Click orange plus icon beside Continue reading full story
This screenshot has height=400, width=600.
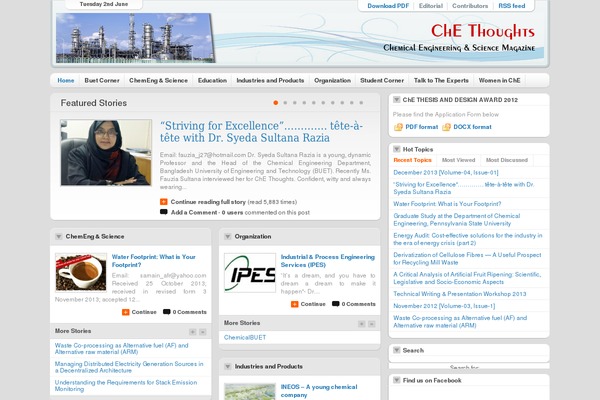point(163,202)
